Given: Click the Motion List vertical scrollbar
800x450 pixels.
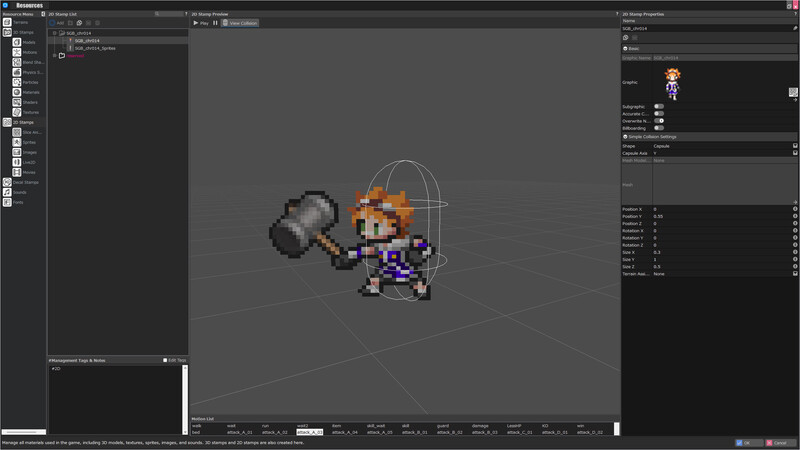Looking at the screenshot, I should (x=616, y=429).
